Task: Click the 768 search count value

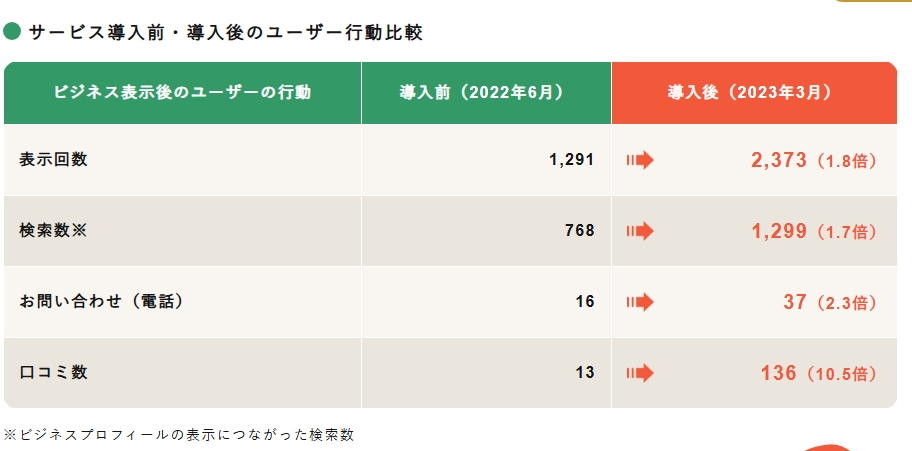Action: tap(580, 231)
